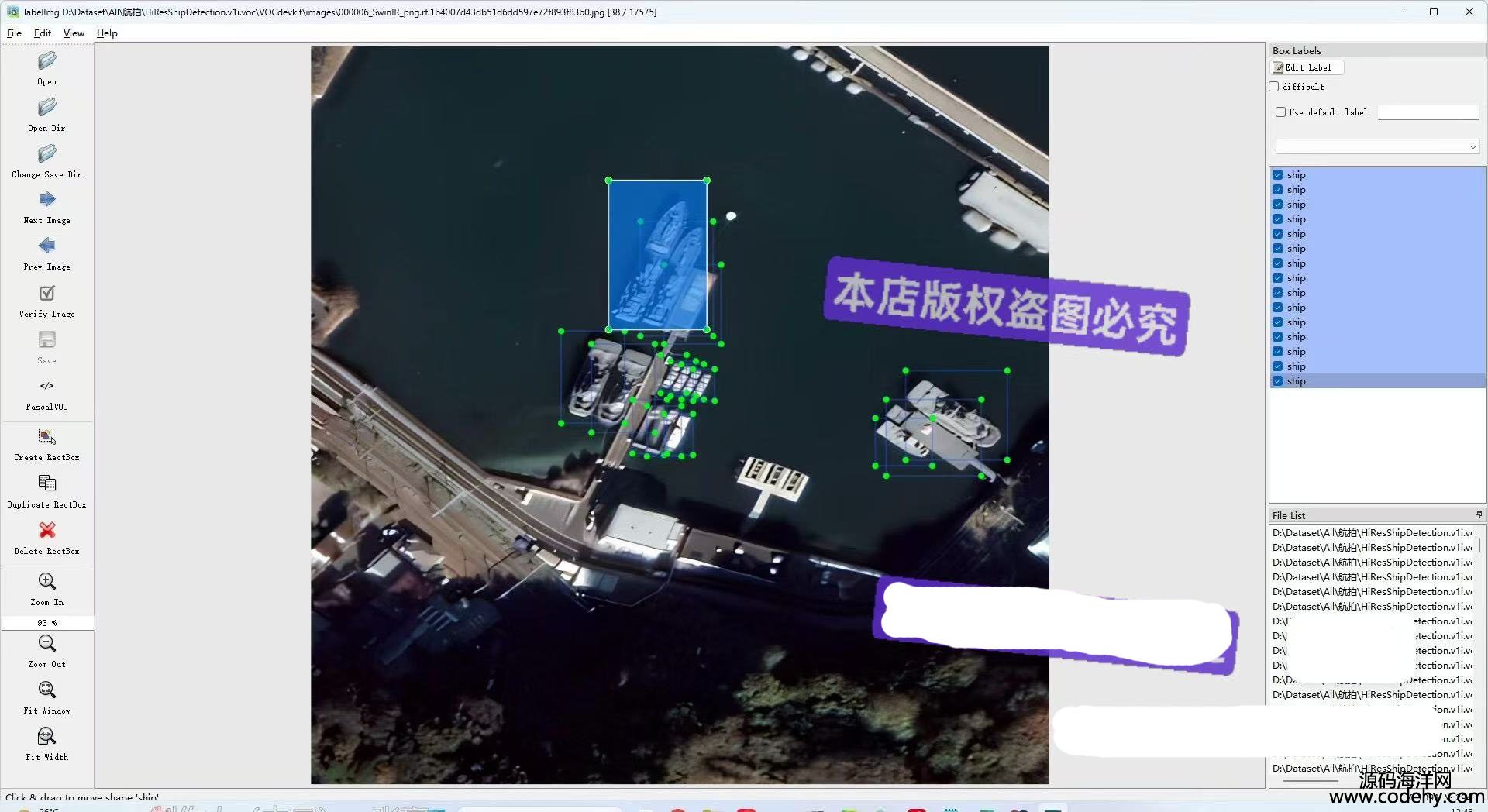Open the View menu
The image size is (1488, 812).
pos(74,33)
